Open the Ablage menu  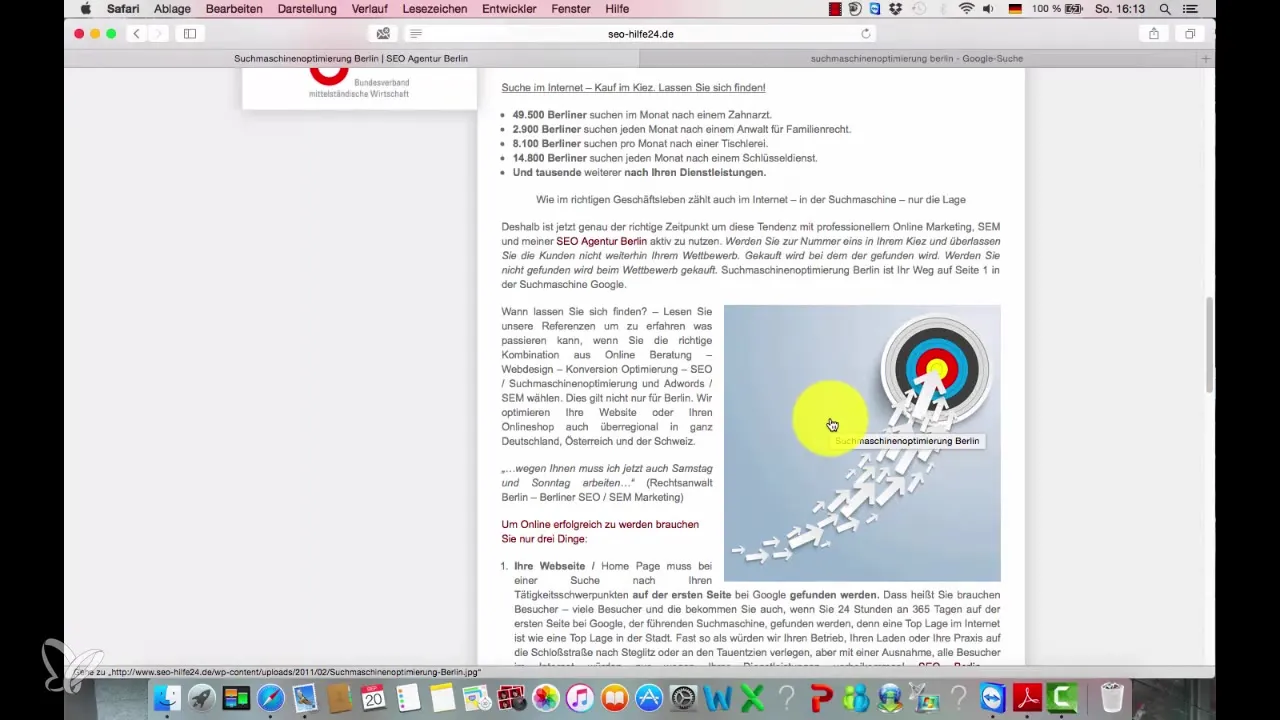click(x=173, y=9)
